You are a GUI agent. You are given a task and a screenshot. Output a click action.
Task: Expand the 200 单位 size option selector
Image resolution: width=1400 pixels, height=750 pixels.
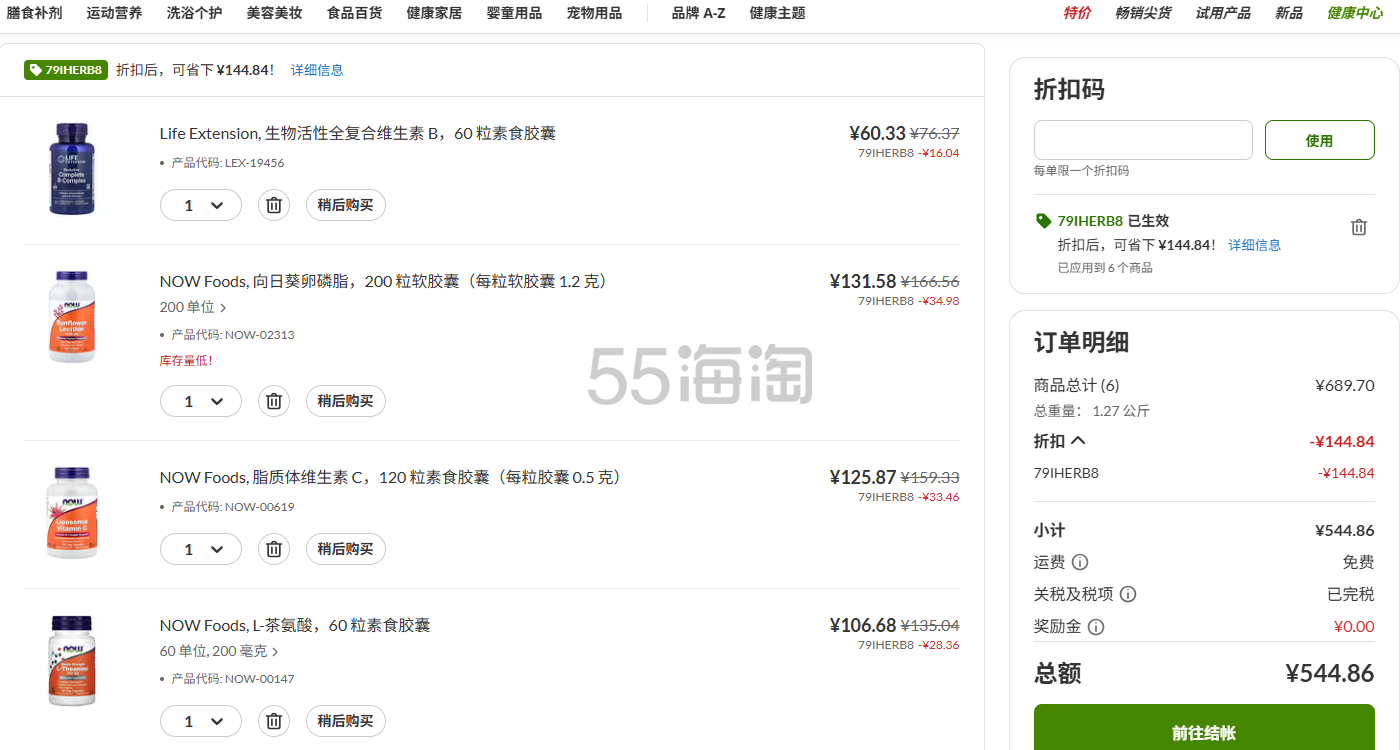coord(193,308)
